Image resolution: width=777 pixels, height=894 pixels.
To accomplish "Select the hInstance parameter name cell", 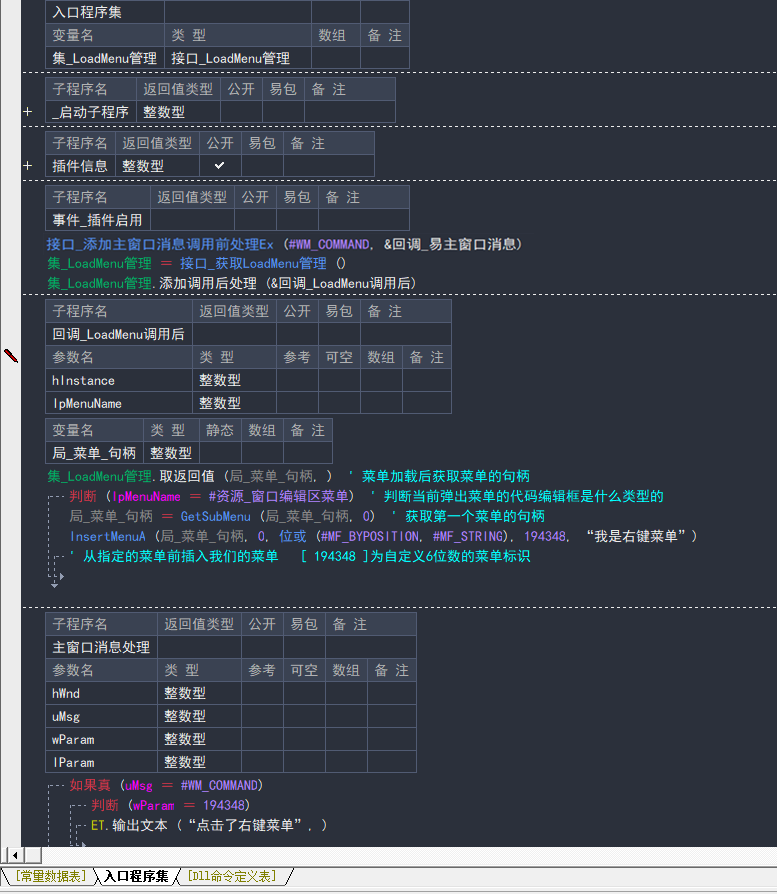I will pos(84,380).
